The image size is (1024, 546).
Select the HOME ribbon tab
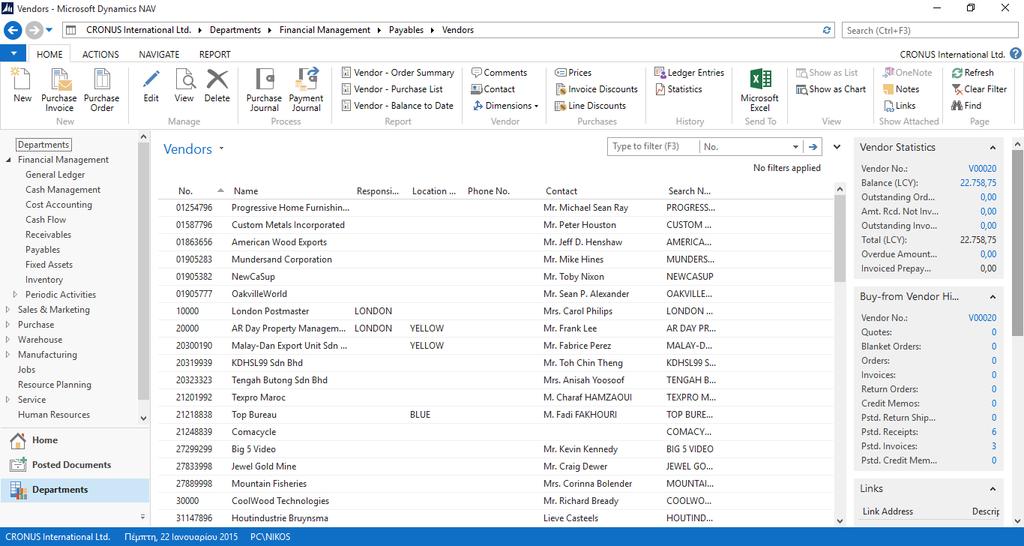pos(49,54)
